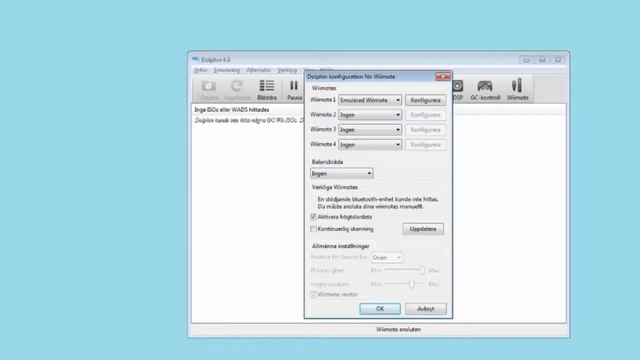This screenshot has width=640, height=360.
Task: Click the Bläddra list icon in toolbar
Action: click(267, 90)
